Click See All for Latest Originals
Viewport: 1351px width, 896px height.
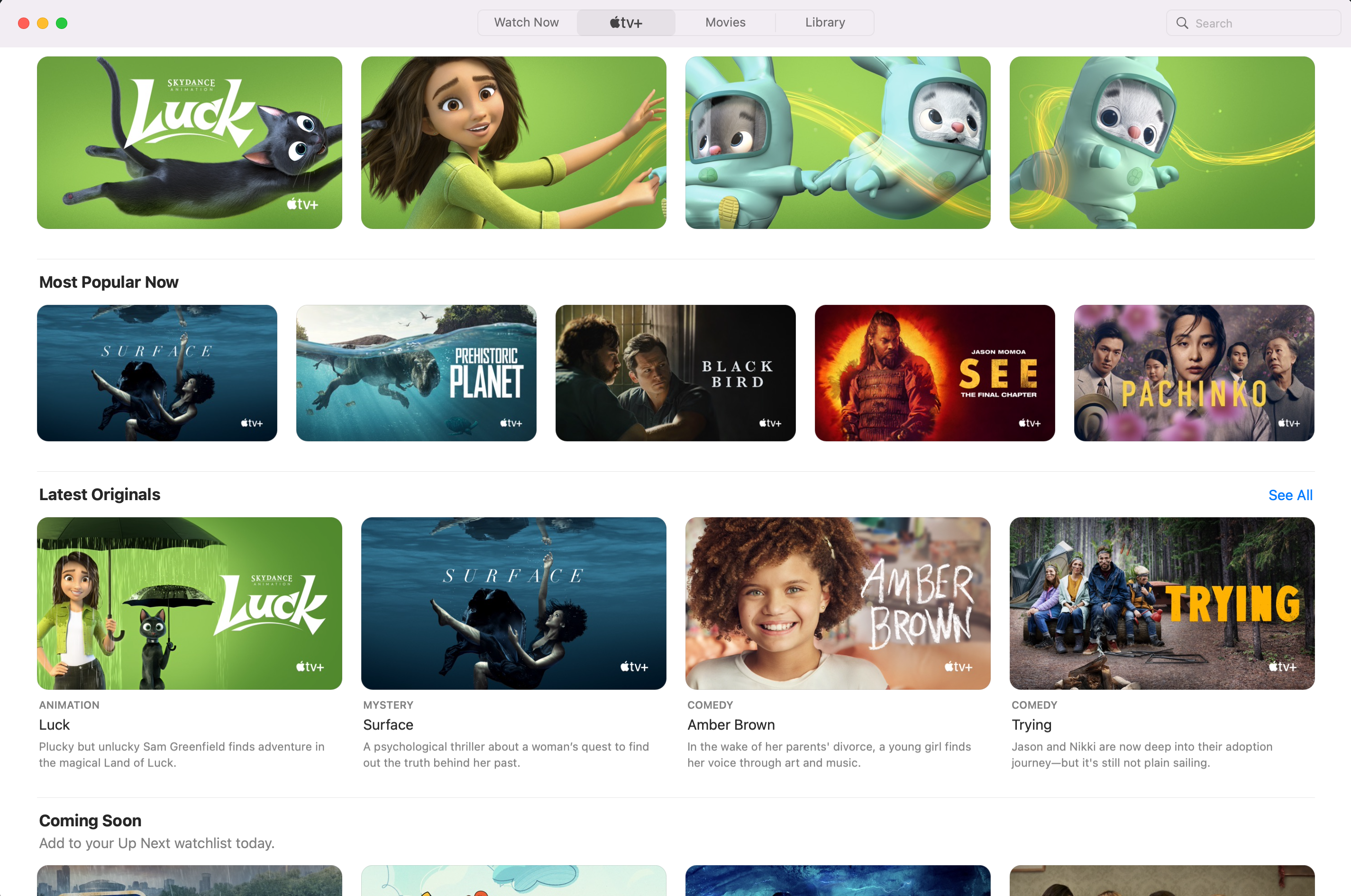pos(1290,495)
